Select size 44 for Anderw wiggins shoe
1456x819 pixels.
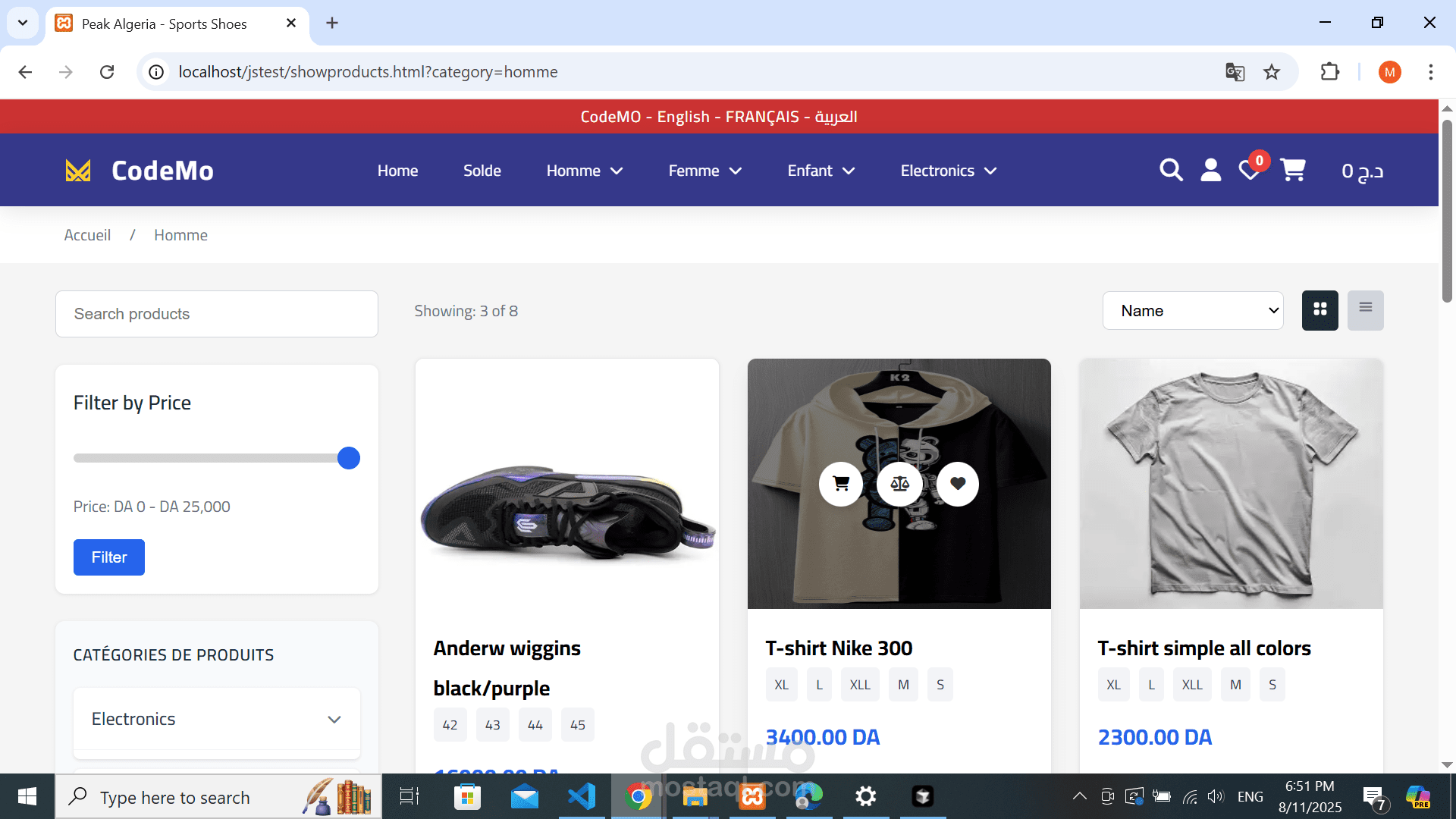coord(535,725)
